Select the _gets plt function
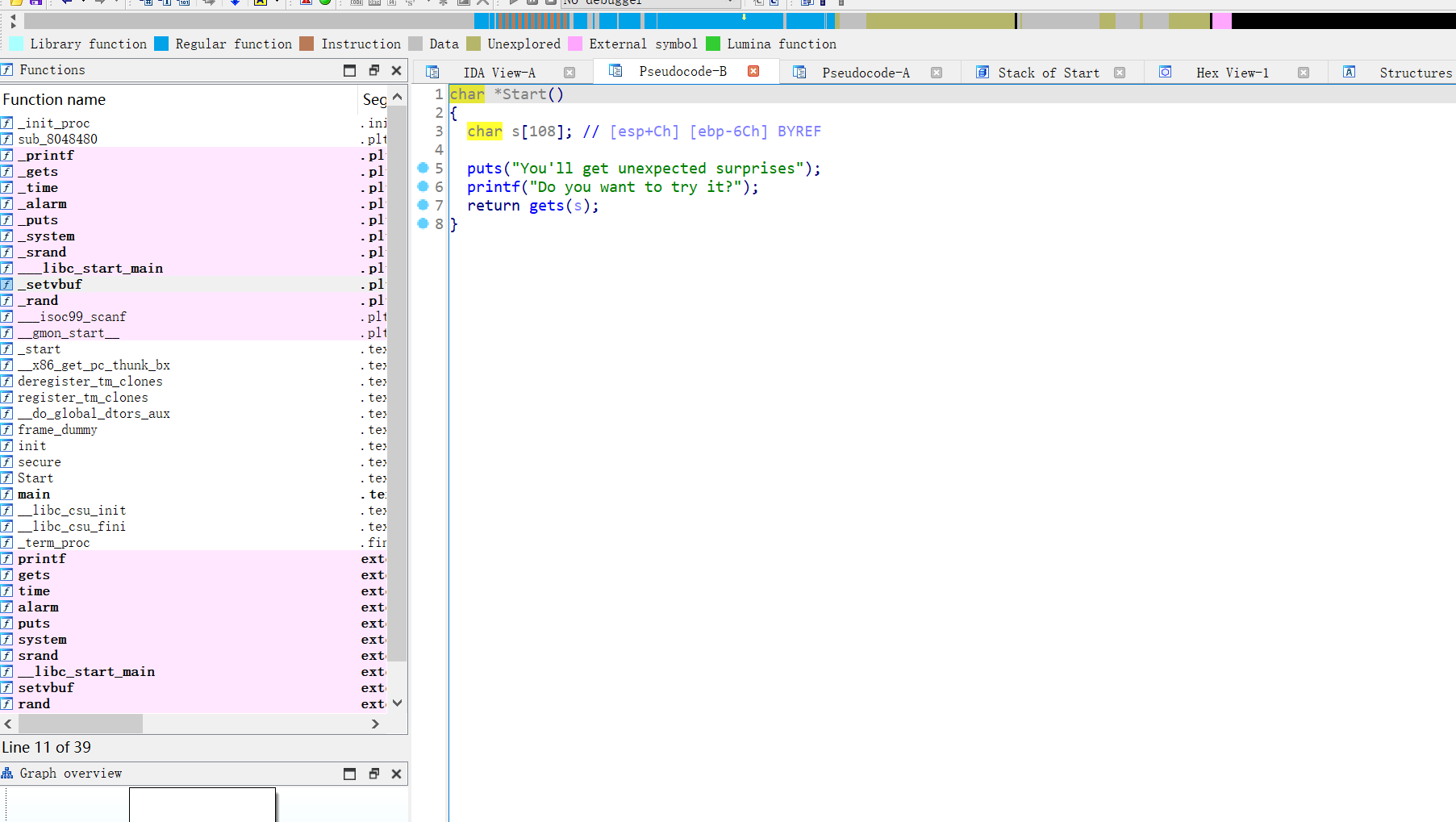This screenshot has width=1456, height=822. click(194, 171)
